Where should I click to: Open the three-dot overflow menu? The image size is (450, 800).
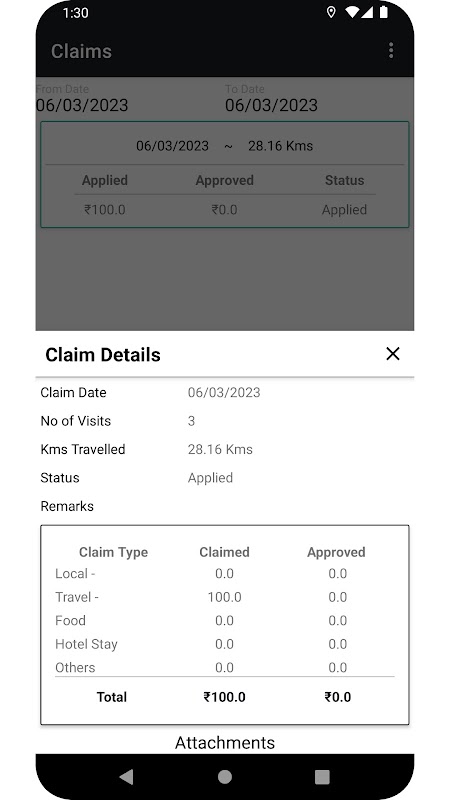tap(391, 51)
